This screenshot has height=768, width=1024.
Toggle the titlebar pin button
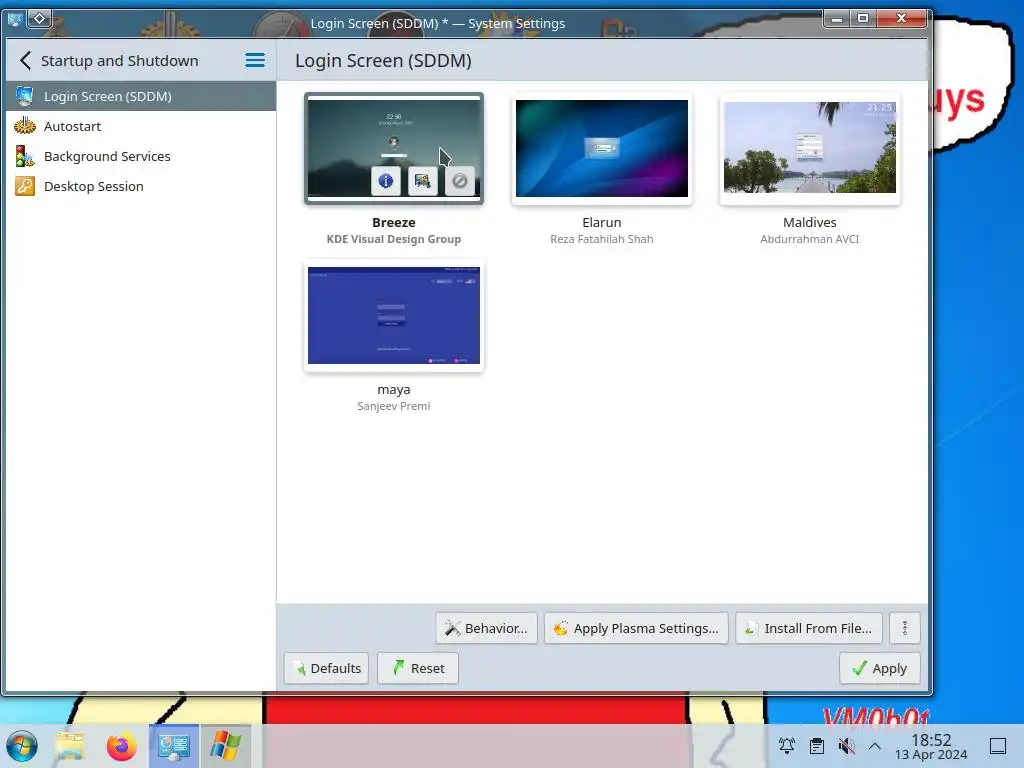39,19
